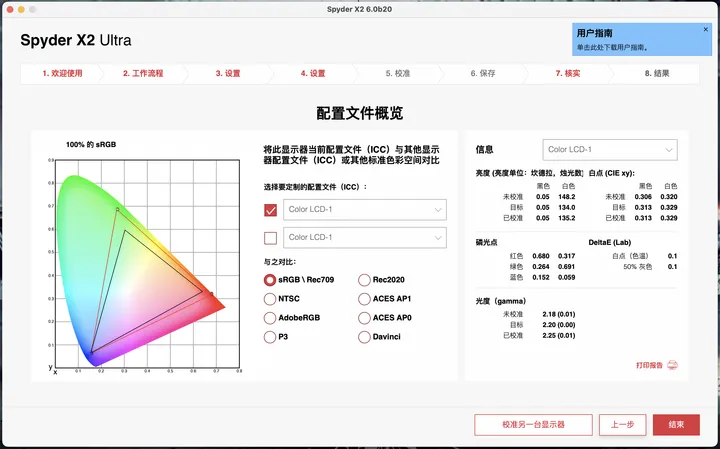Image resolution: width=720 pixels, height=449 pixels.
Task: Open the first Color LCD-1 profile dropdown
Action: coord(365,210)
